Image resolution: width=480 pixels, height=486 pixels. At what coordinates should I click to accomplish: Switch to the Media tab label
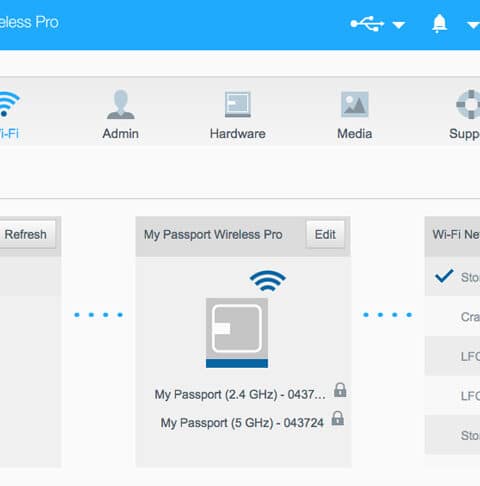(355, 134)
